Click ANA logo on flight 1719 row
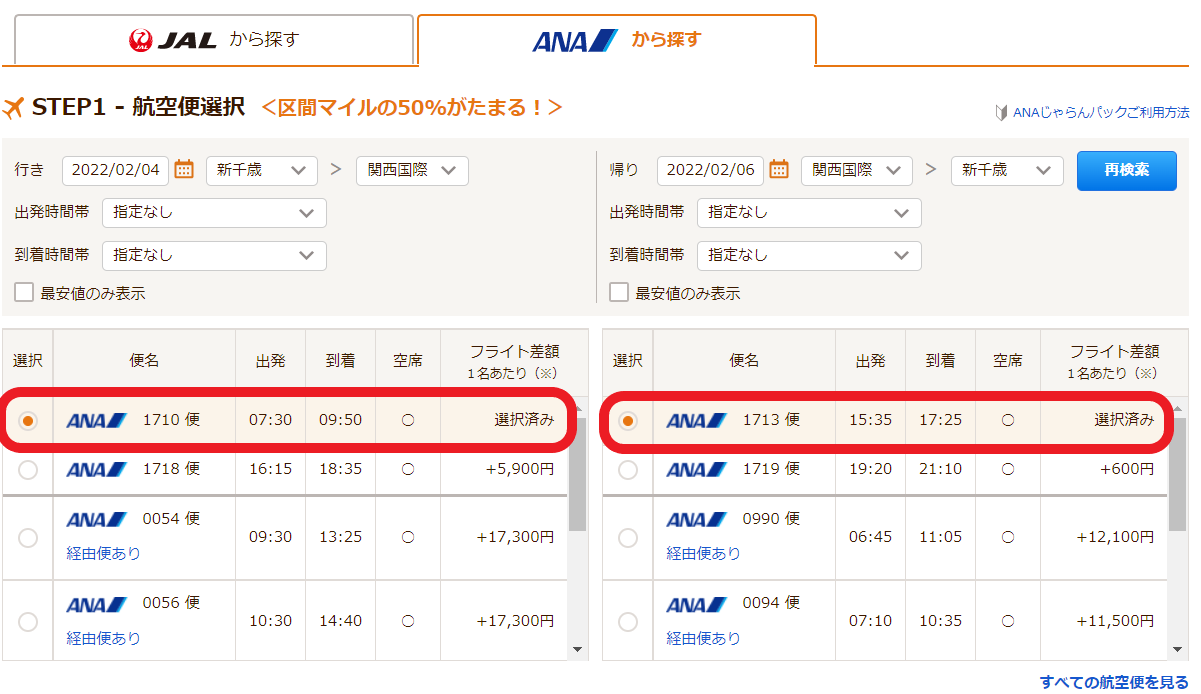 [x=697, y=469]
